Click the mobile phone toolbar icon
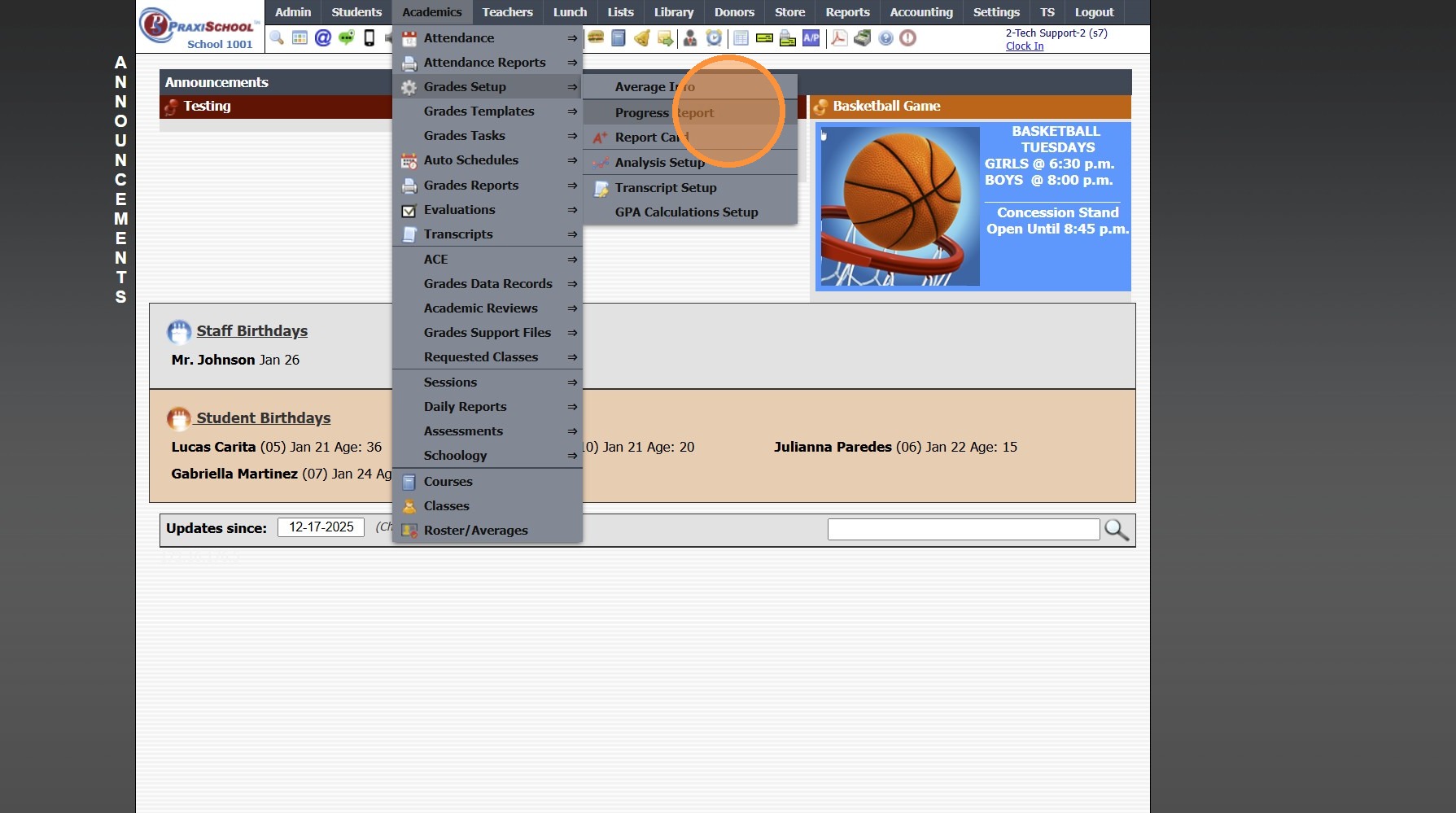This screenshot has width=1456, height=813. tap(369, 38)
